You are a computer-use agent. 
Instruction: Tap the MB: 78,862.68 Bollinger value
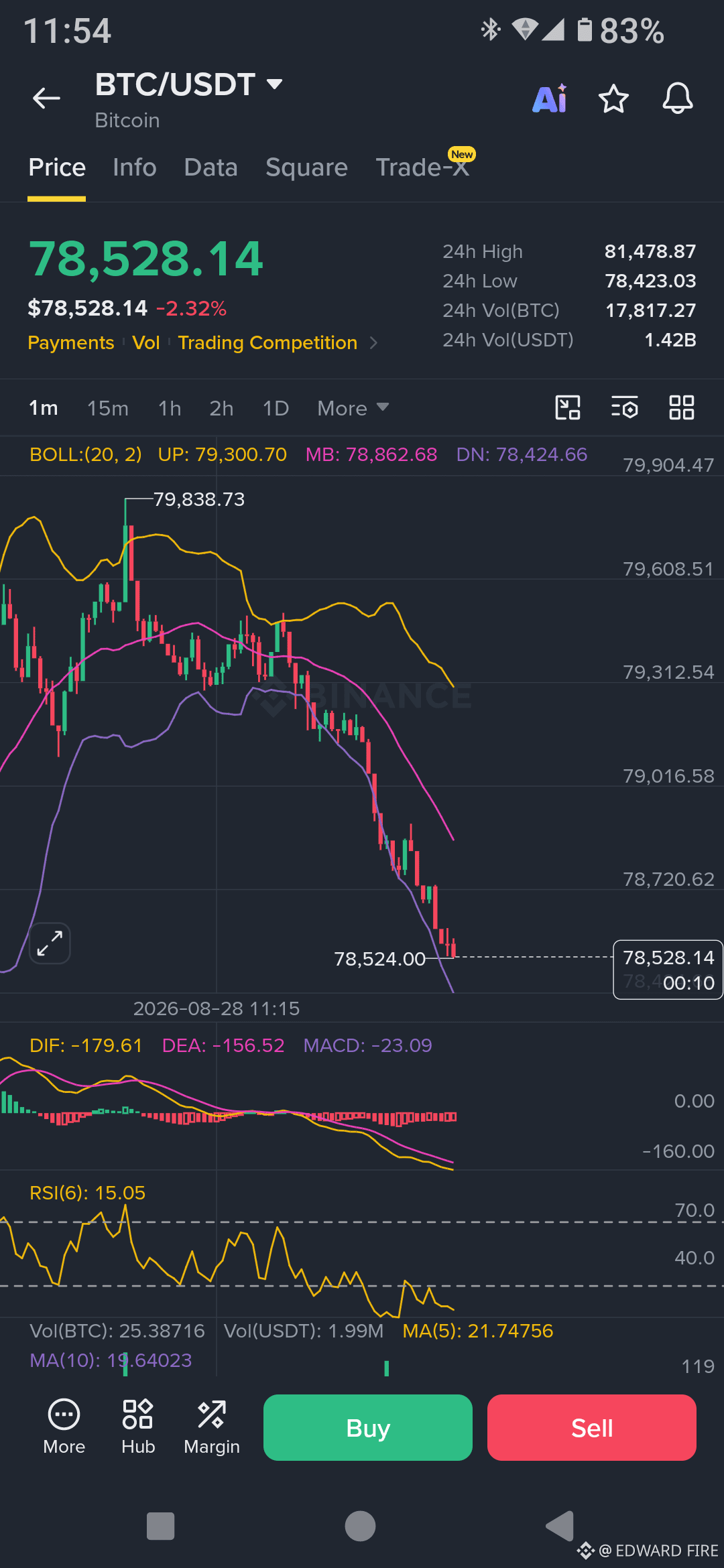point(371,454)
